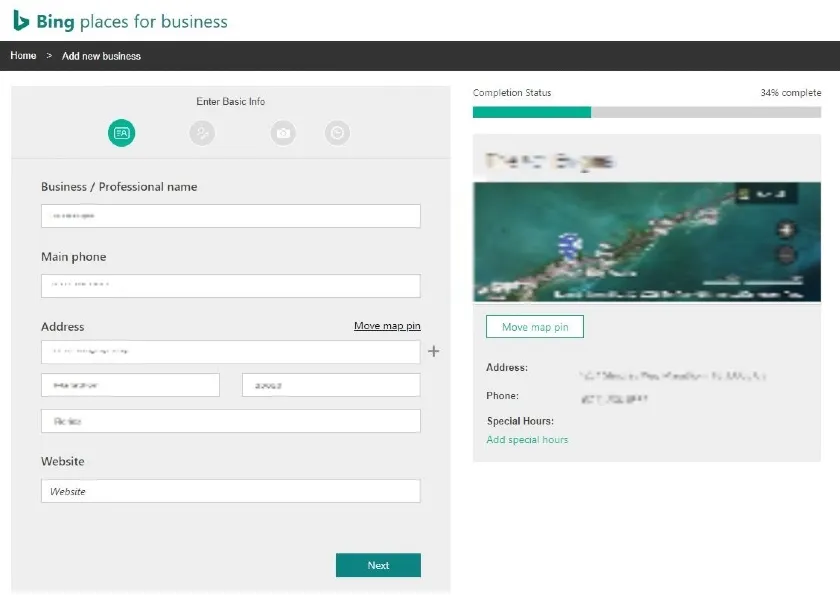840x601 pixels.
Task: Focus the Business / Professional name field
Action: click(x=230, y=216)
